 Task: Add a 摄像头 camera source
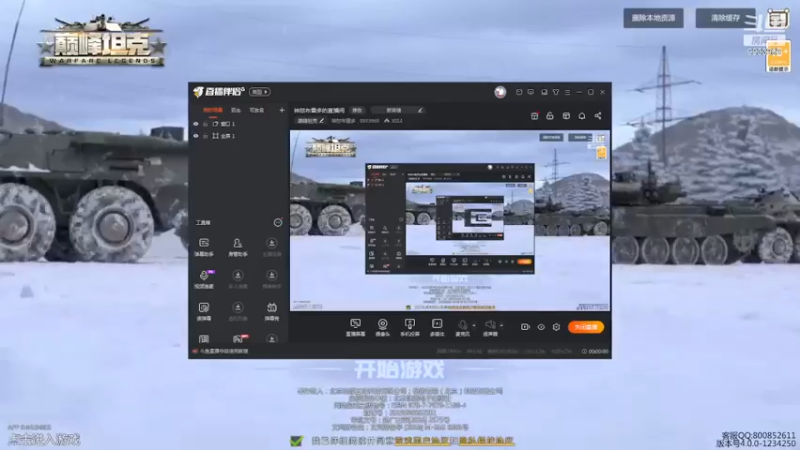click(x=382, y=327)
